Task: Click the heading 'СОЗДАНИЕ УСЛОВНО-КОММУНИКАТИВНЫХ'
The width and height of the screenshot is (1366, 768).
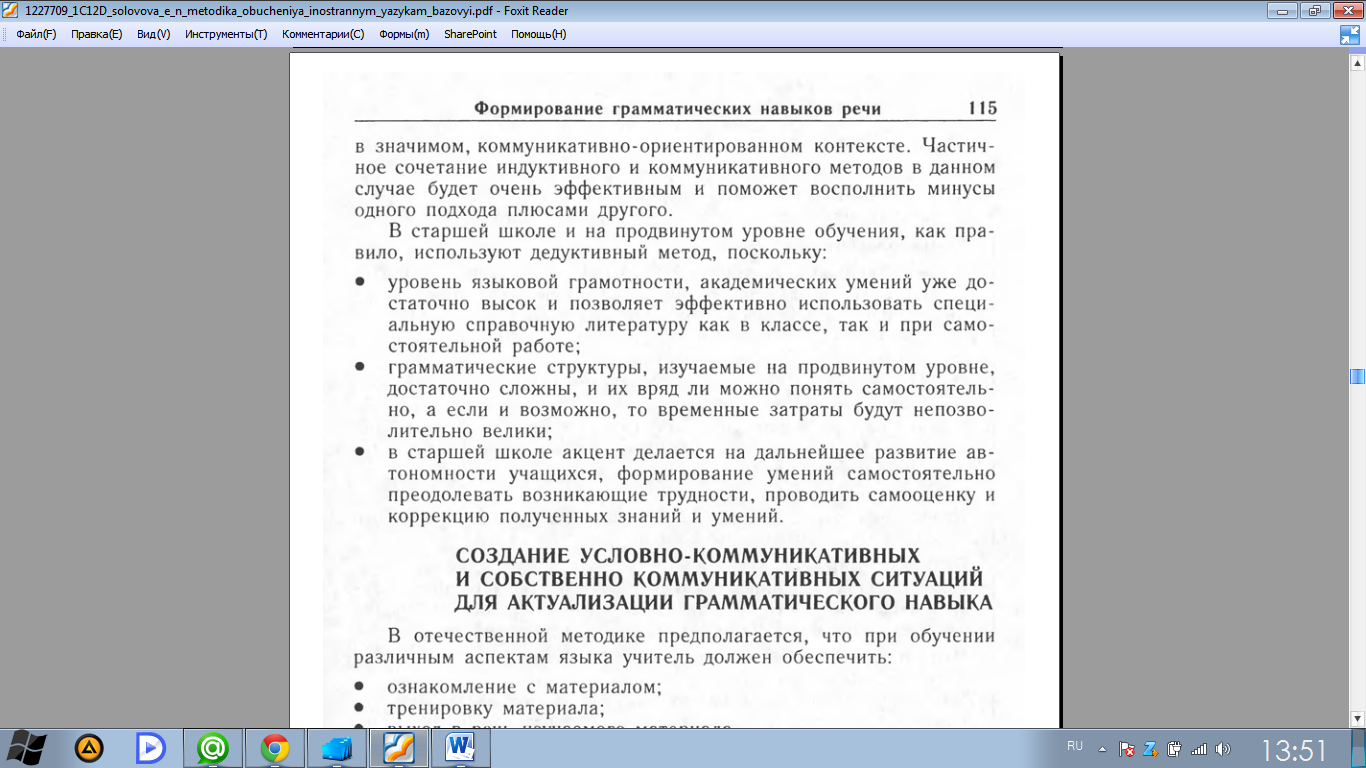Action: point(687,555)
